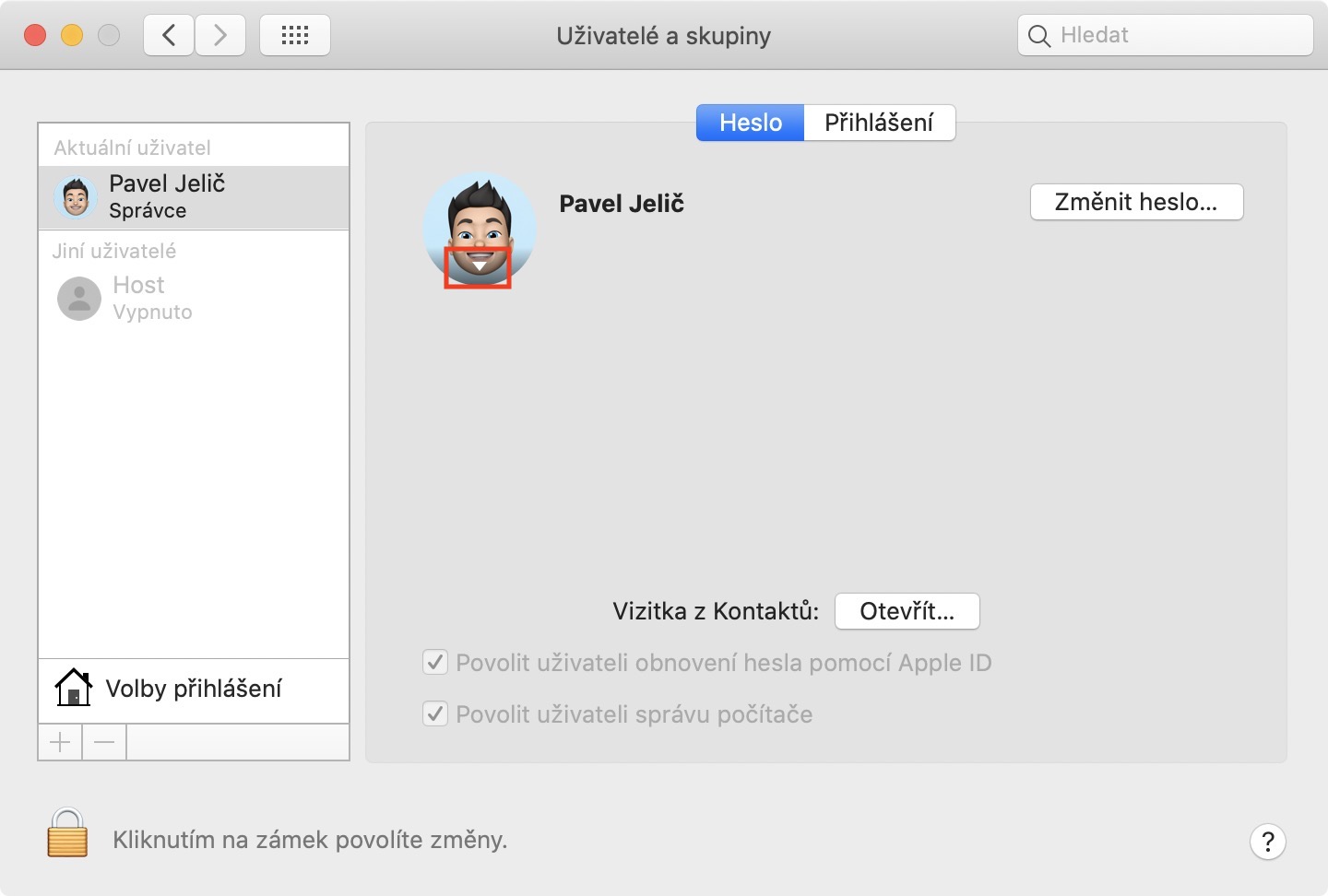Screen dimensions: 1328x896
Task: Go forward using the right chevron
Action: (219, 36)
